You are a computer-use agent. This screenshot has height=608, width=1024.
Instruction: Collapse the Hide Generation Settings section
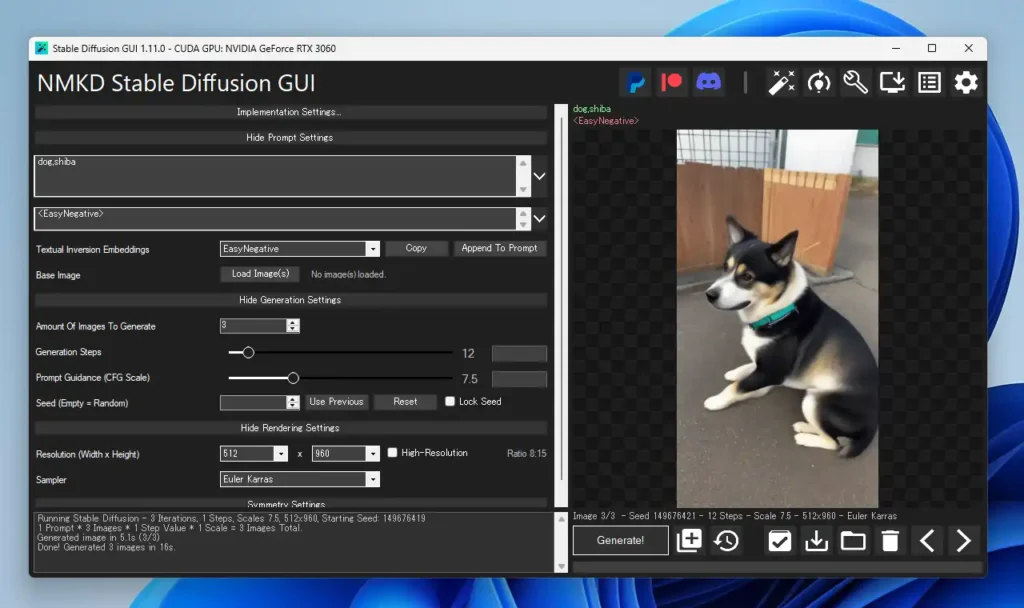pos(290,300)
